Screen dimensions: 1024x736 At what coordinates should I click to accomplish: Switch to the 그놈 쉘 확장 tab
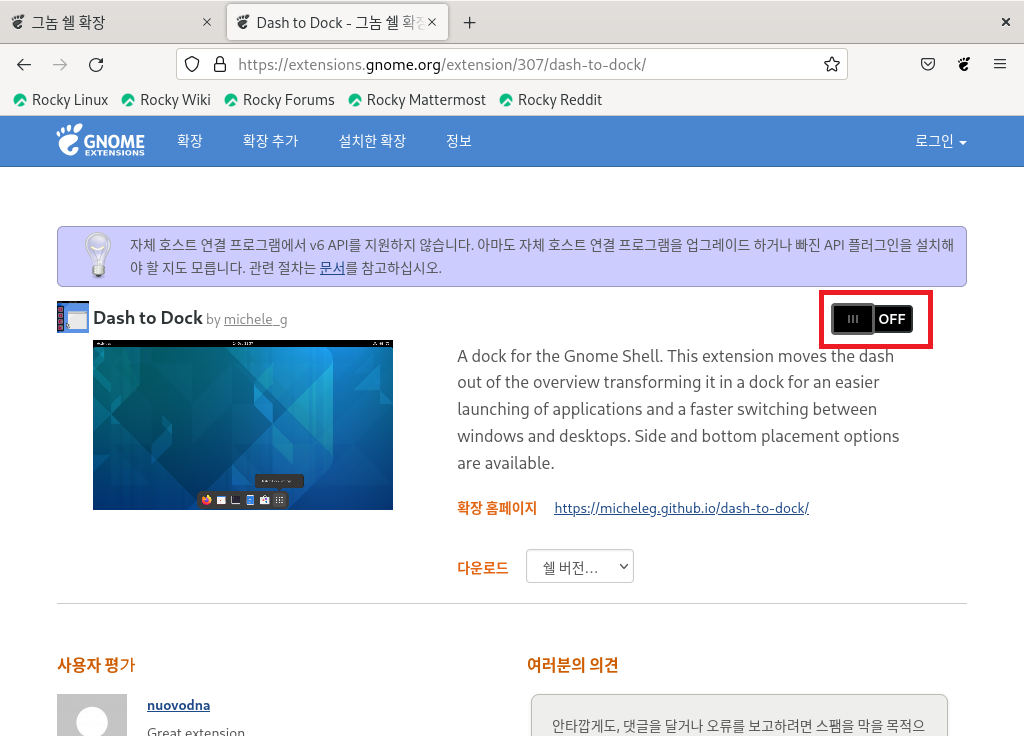111,23
